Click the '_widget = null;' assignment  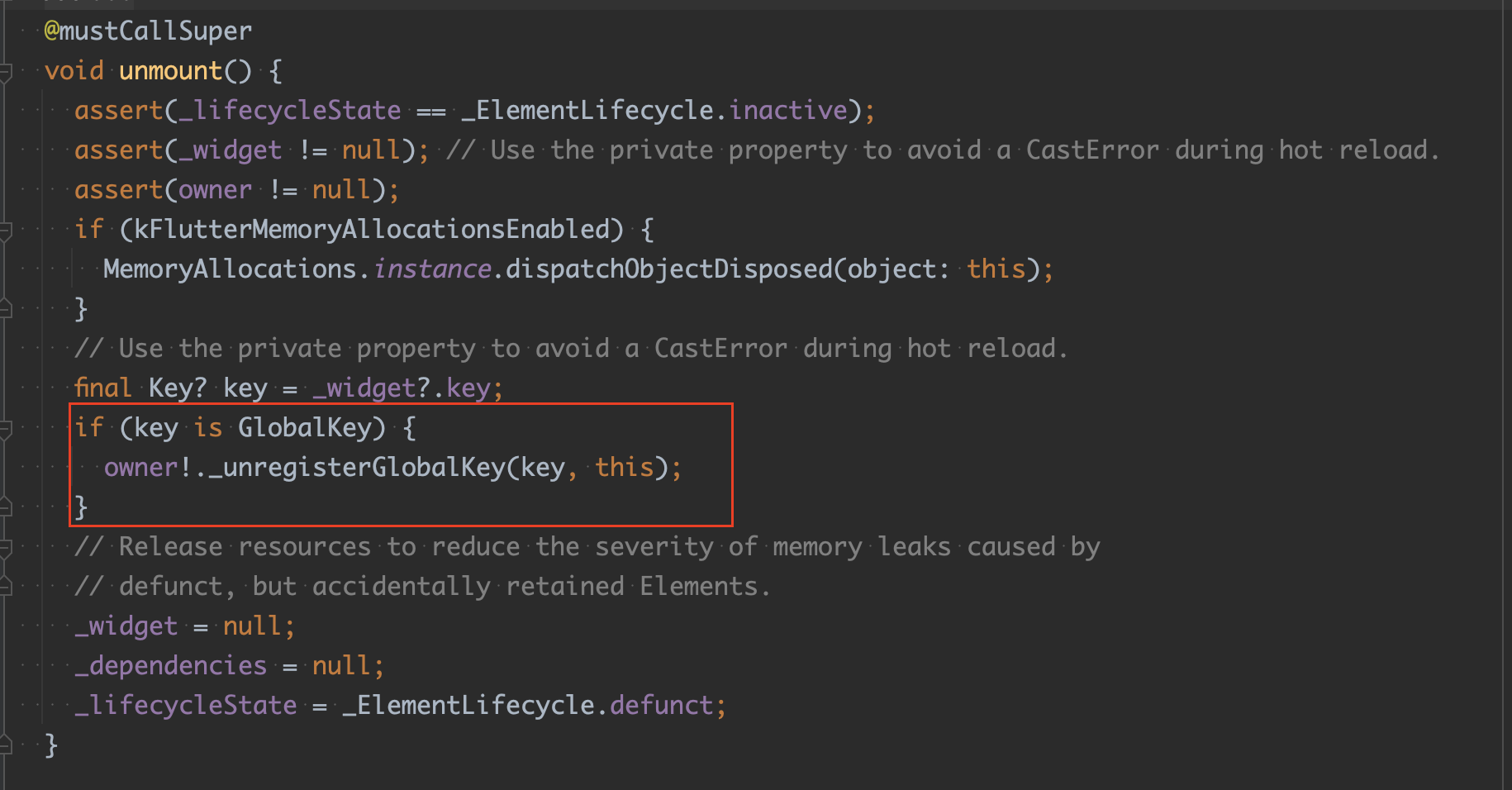[x=184, y=626]
